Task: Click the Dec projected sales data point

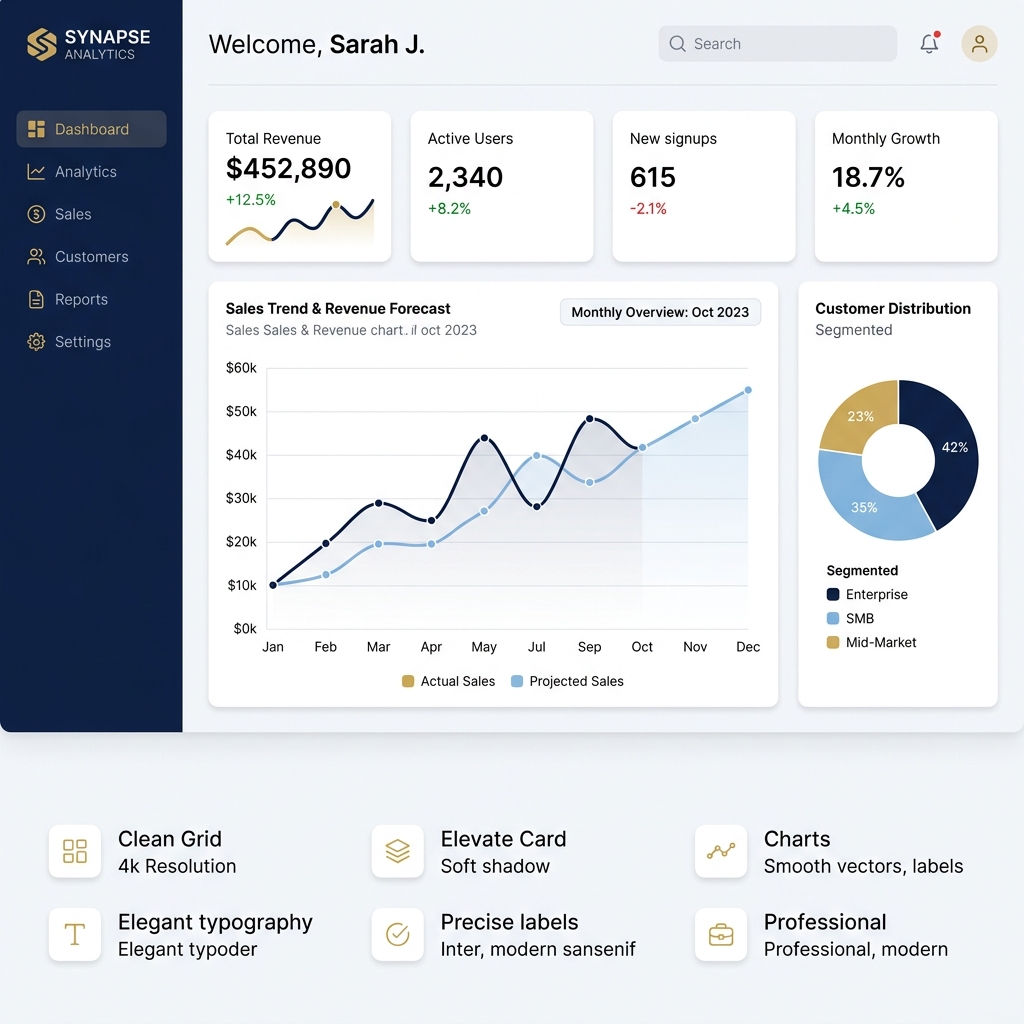Action: 748,390
